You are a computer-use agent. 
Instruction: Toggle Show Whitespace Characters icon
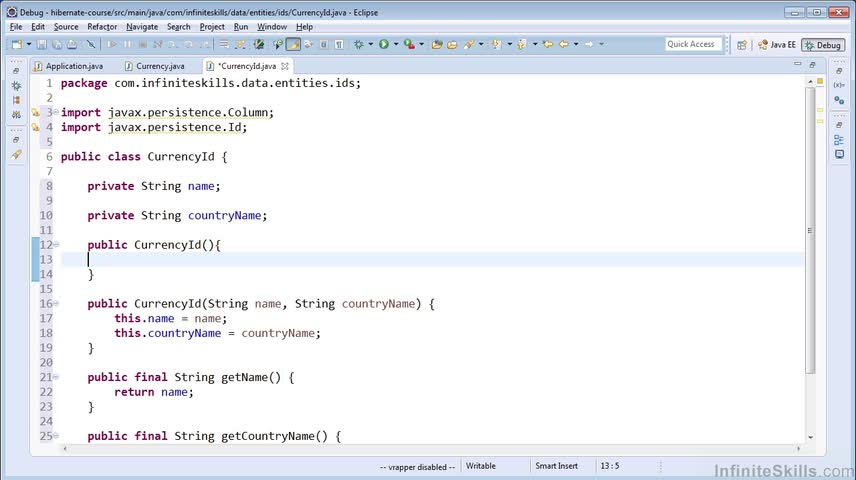[339, 44]
